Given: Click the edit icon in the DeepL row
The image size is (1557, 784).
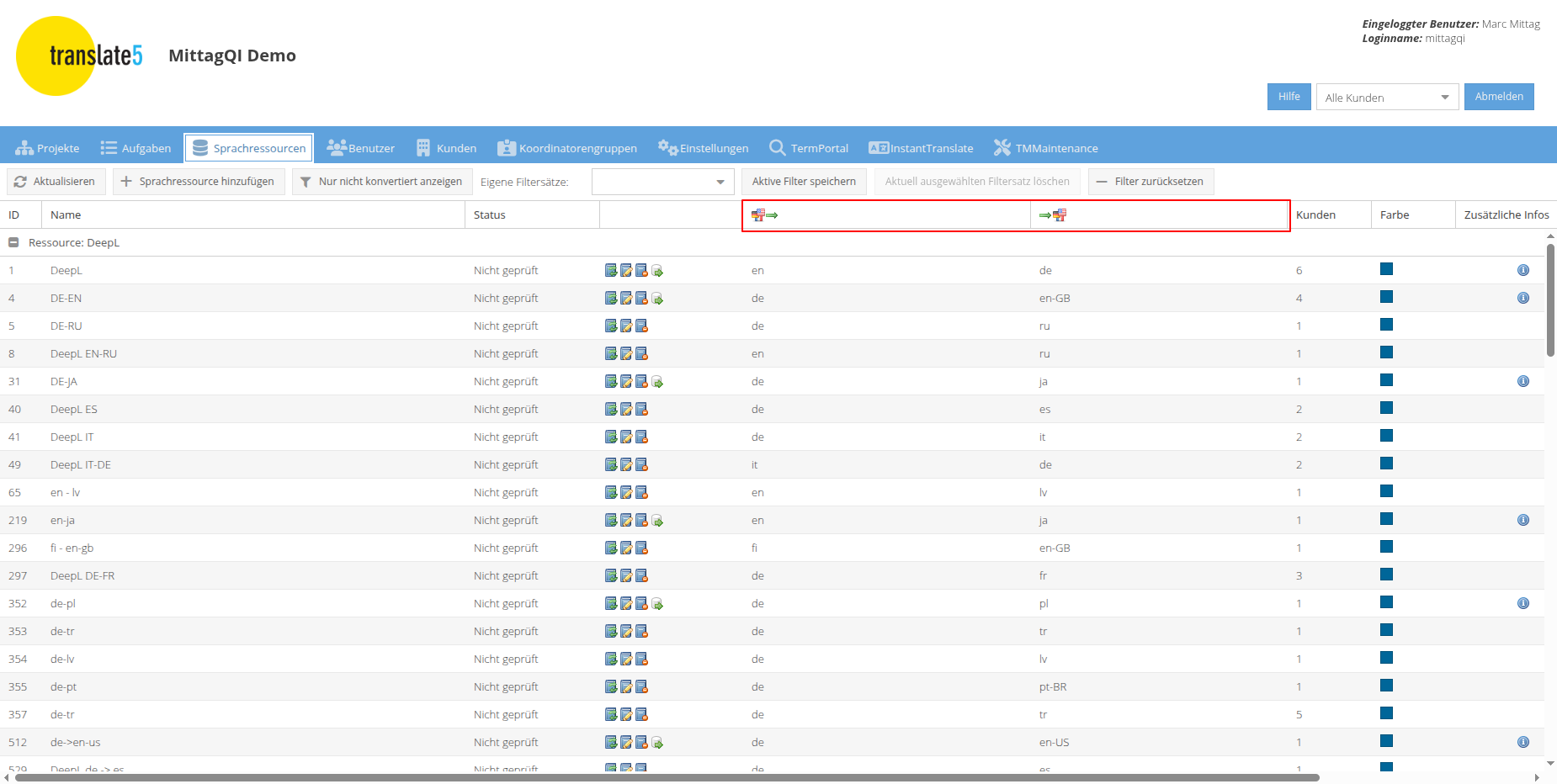Looking at the screenshot, I should 625,271.
